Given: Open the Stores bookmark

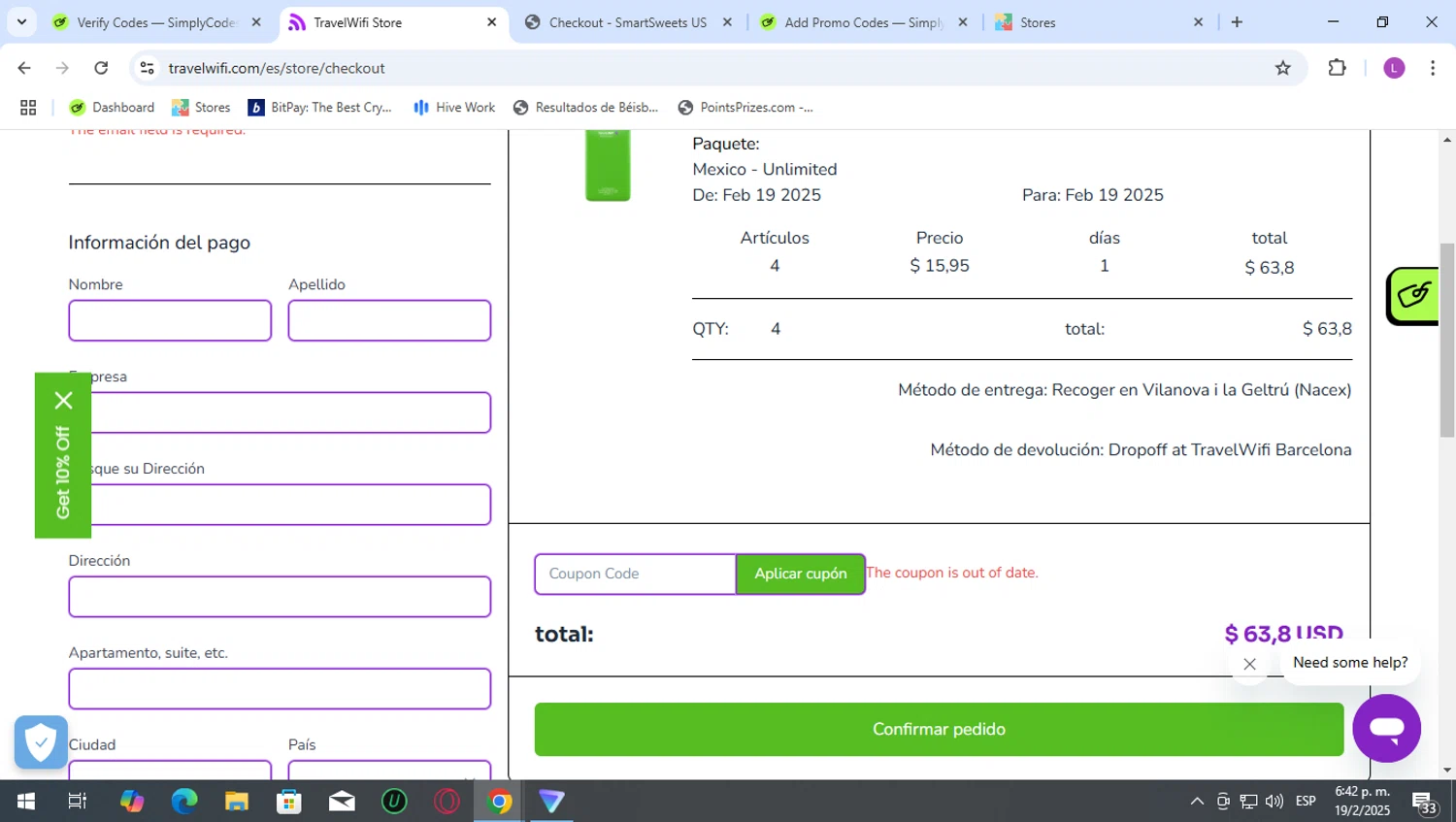Looking at the screenshot, I should tap(201, 108).
